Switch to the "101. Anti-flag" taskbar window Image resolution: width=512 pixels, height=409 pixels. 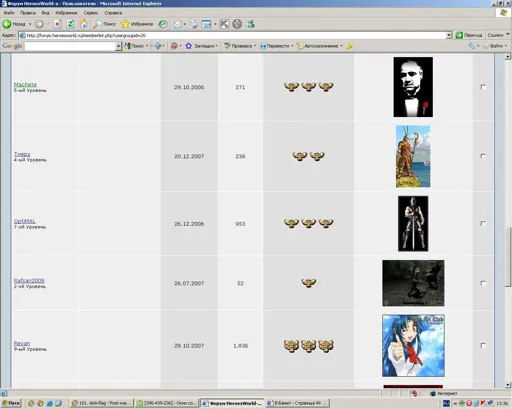(x=102, y=403)
